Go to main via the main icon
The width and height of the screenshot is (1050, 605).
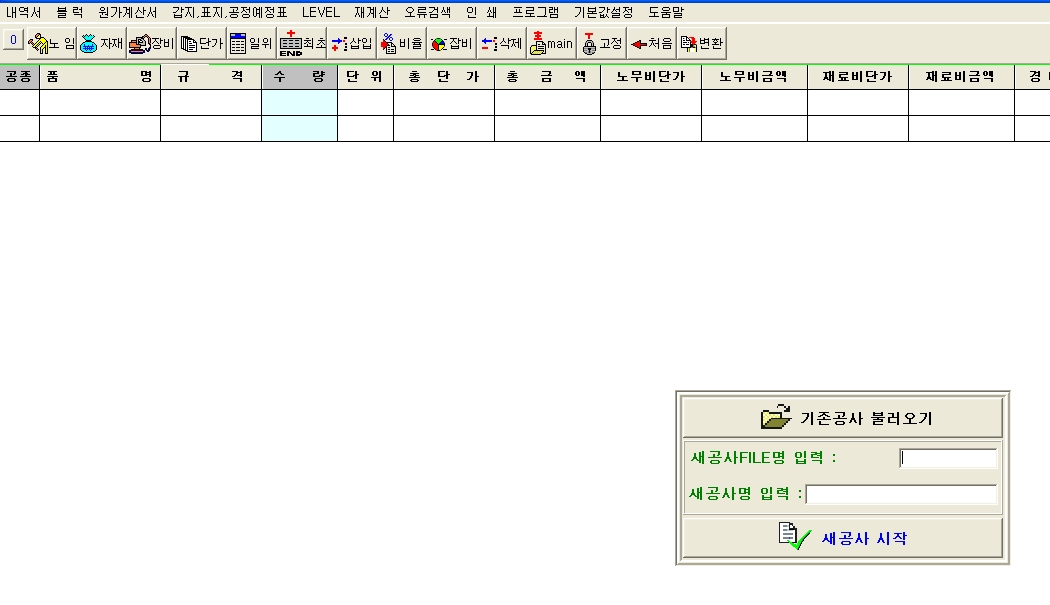[552, 44]
